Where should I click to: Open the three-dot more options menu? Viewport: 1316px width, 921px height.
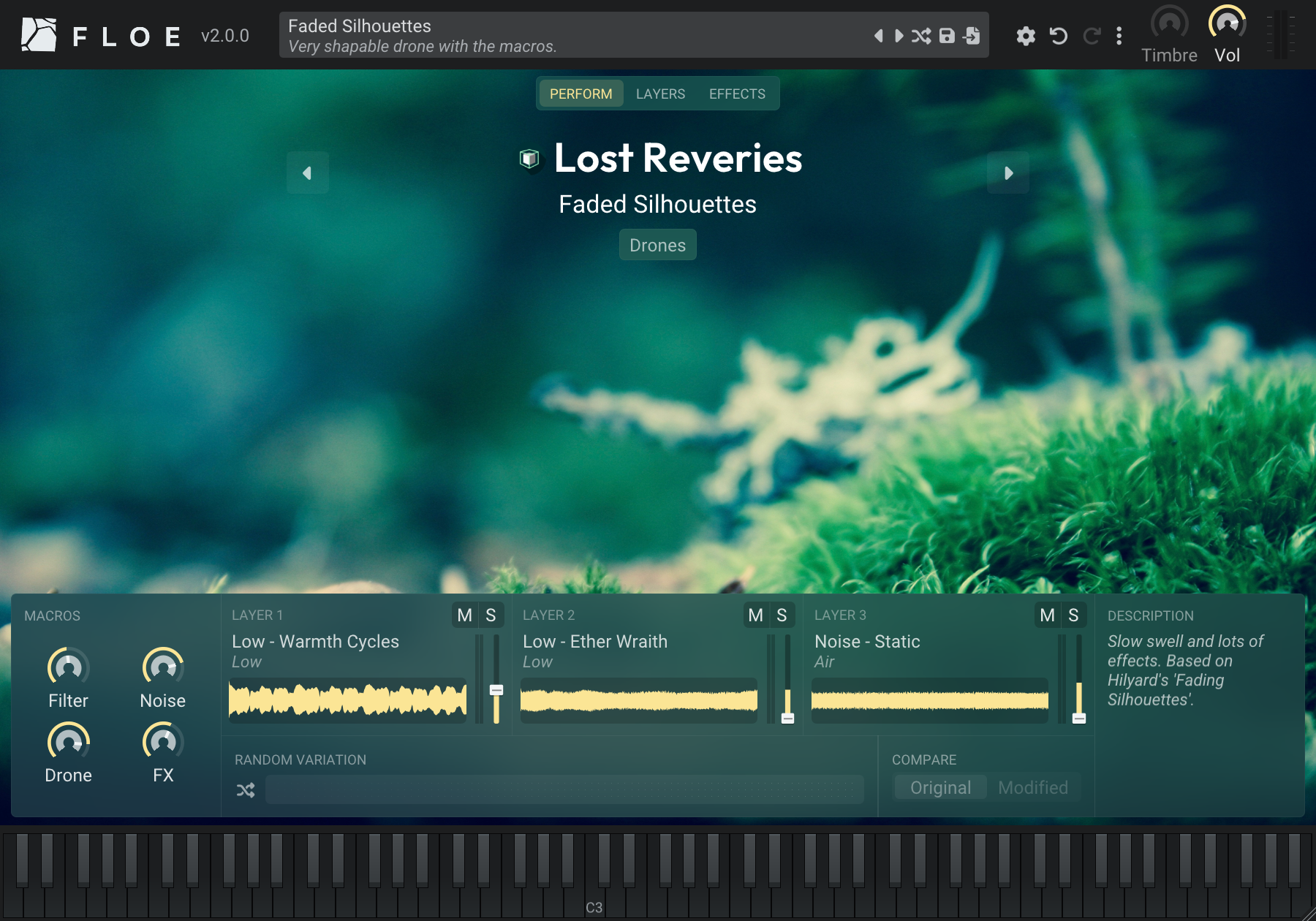[1119, 36]
